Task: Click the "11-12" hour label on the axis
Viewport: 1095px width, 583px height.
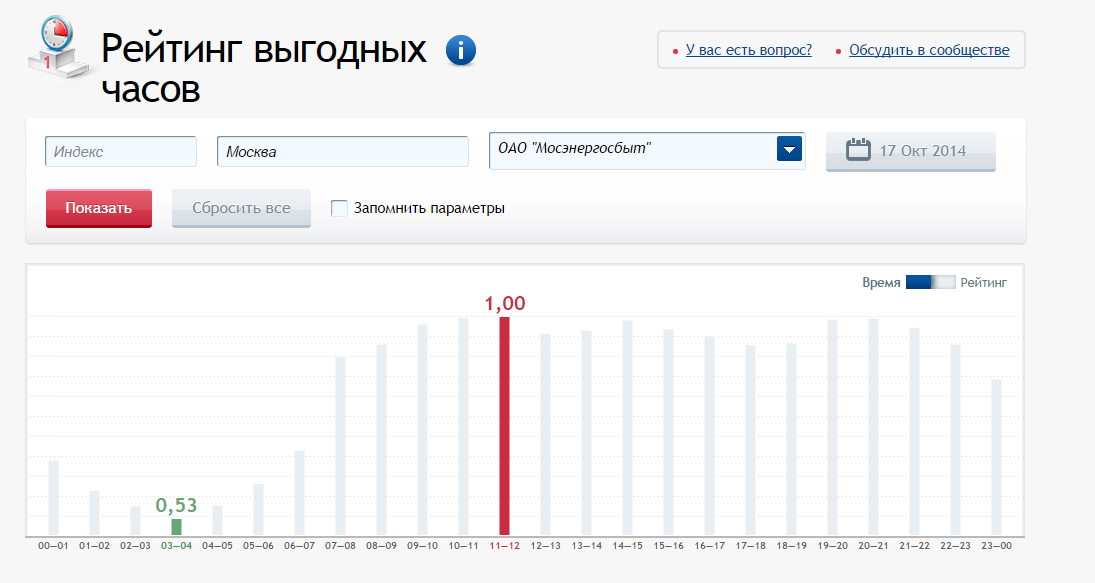Action: pos(505,547)
